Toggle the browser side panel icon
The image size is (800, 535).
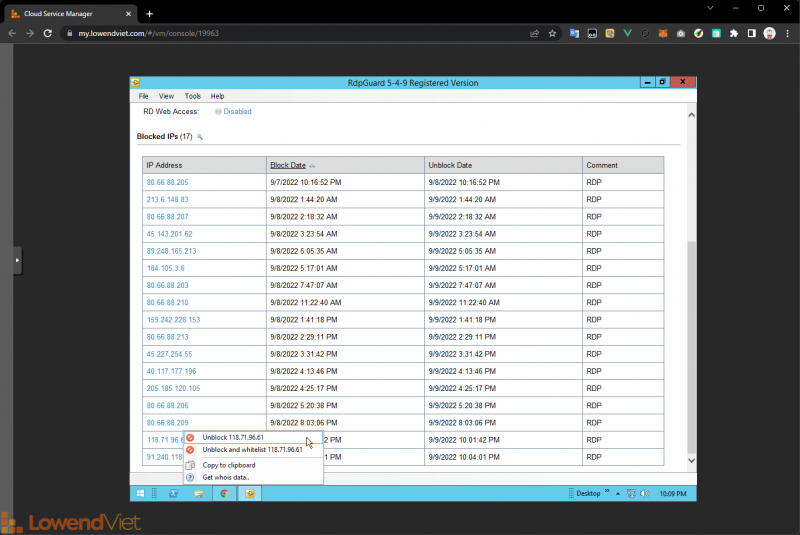point(752,33)
